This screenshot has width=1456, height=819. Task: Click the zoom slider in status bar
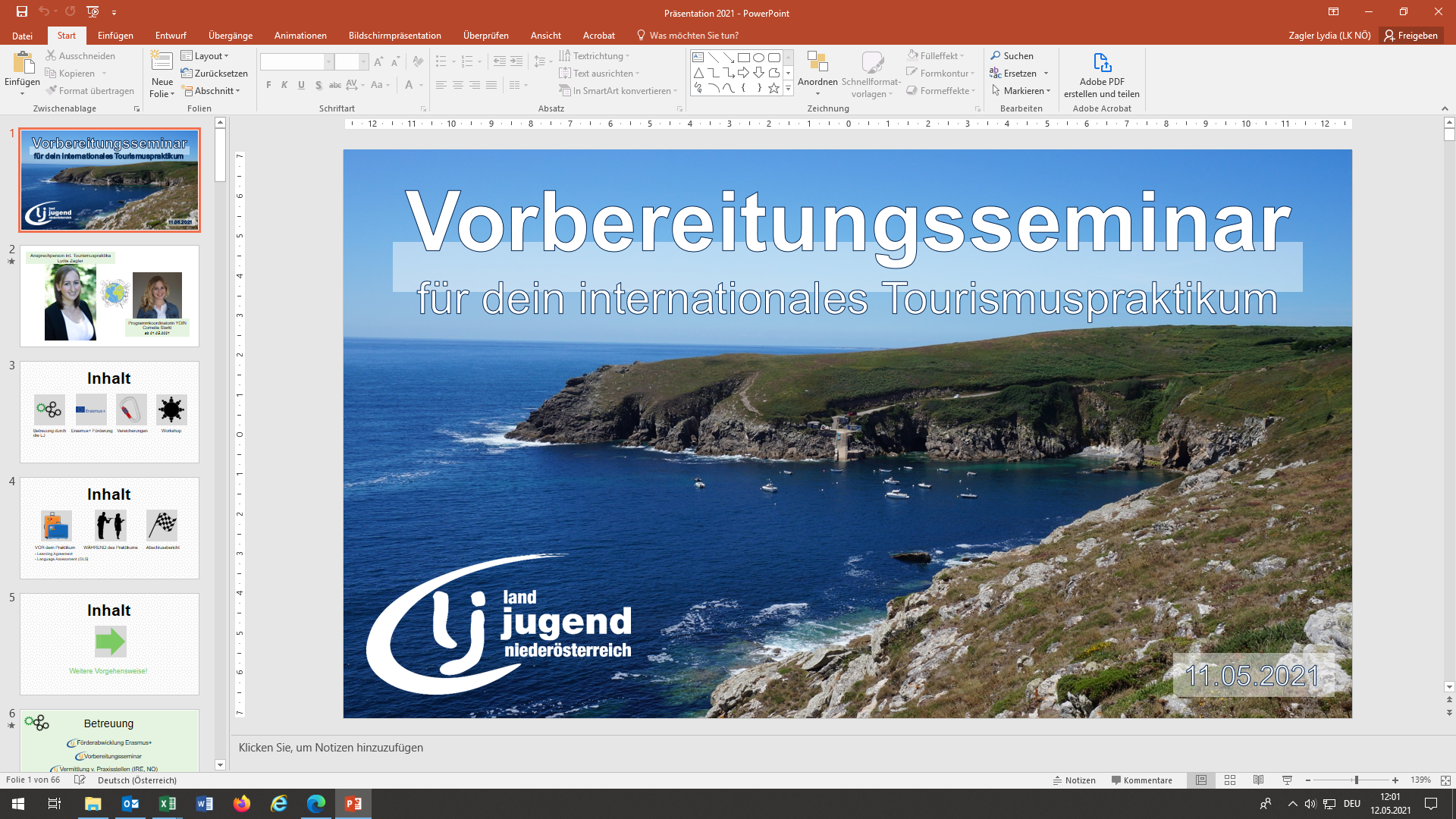(x=1356, y=780)
